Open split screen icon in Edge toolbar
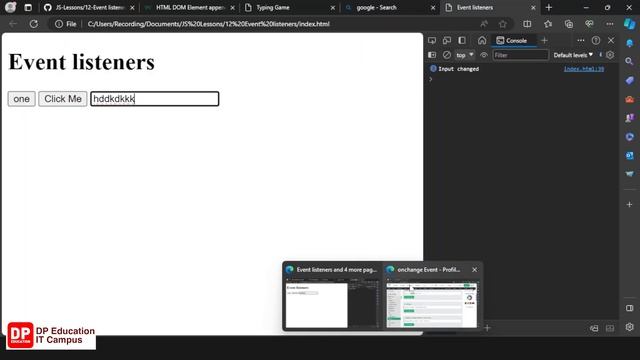 point(527,24)
